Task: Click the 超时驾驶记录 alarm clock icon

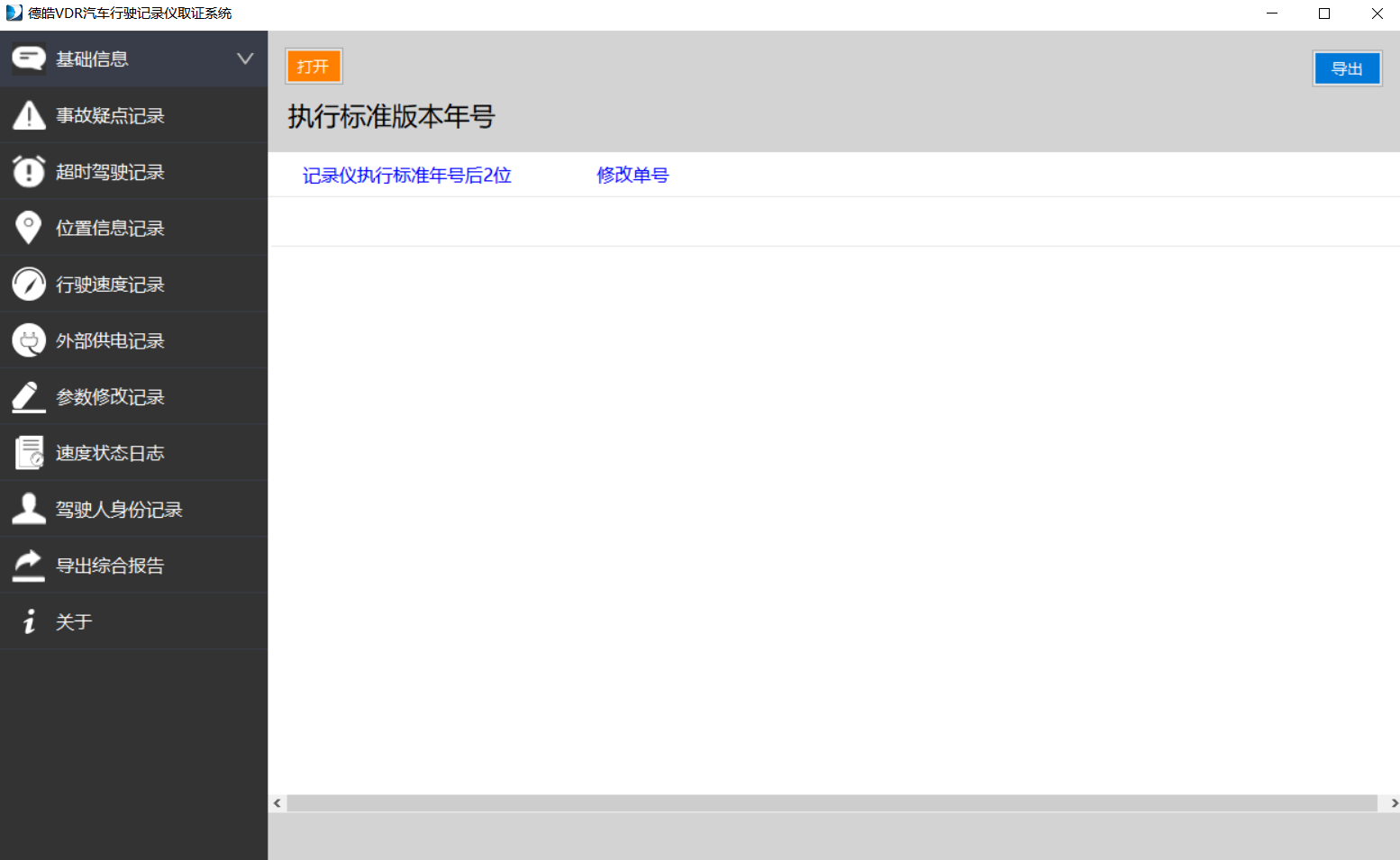Action: tap(29, 171)
